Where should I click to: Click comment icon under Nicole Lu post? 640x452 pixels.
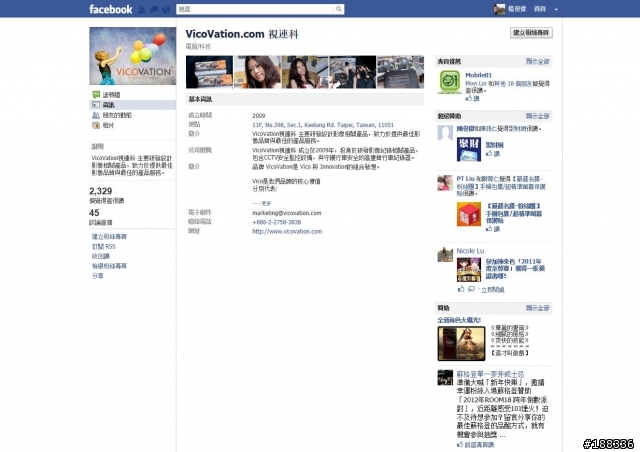[471, 289]
